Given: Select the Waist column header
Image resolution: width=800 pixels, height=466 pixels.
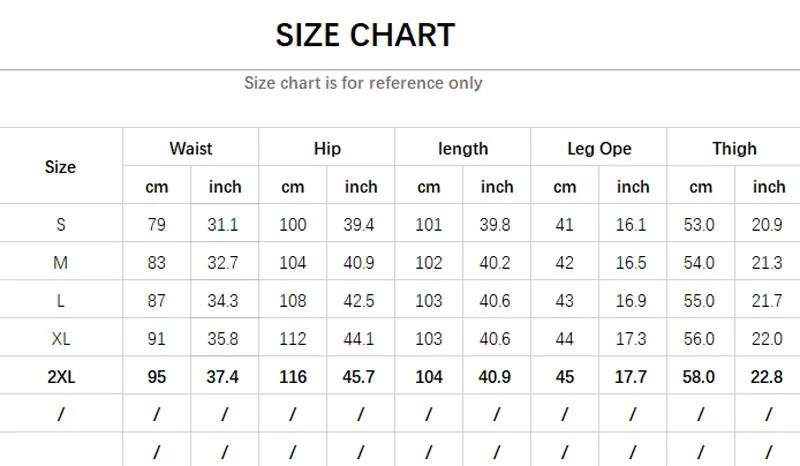Looking at the screenshot, I should pos(190,149).
